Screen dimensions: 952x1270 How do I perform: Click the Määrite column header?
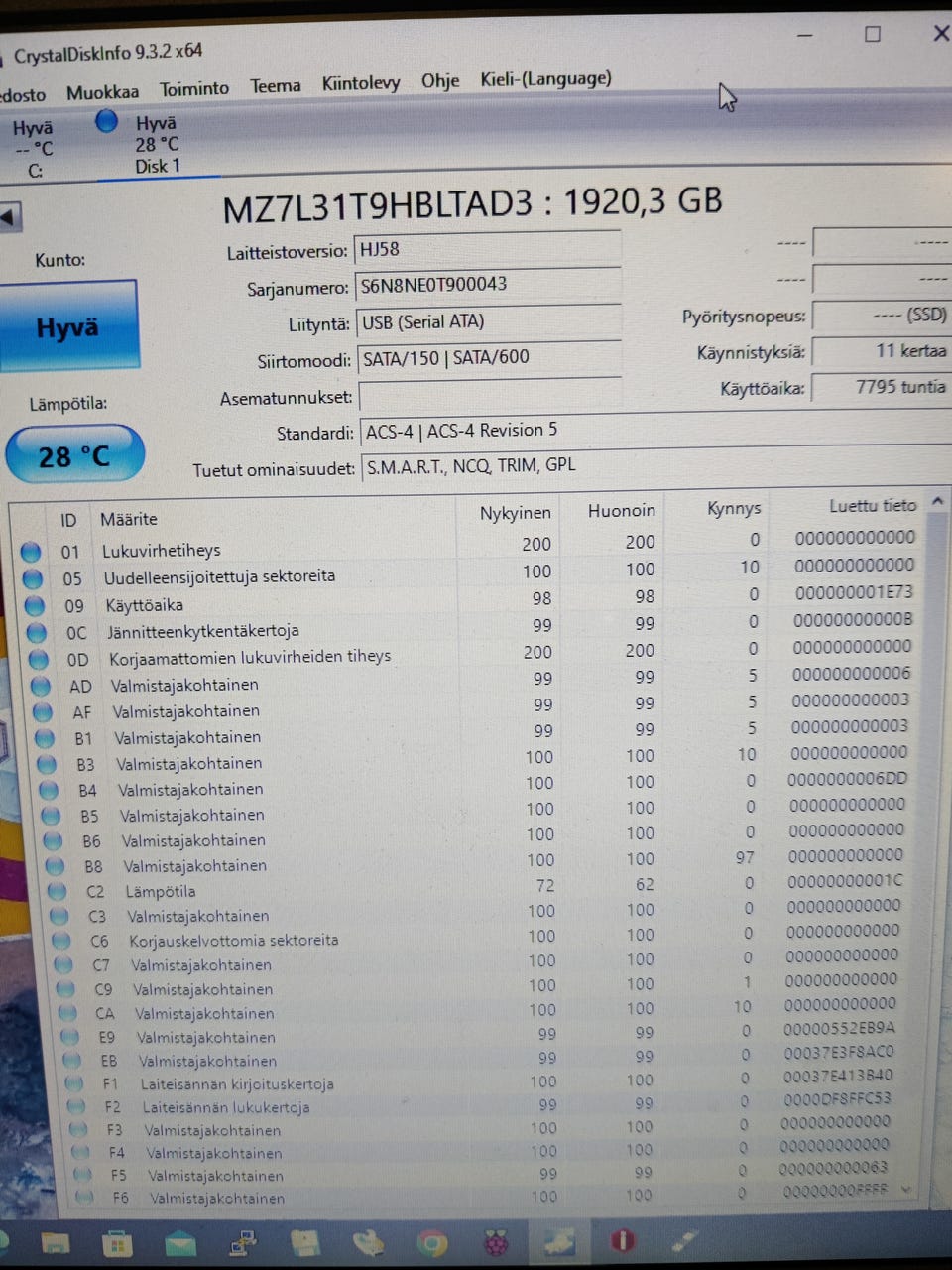[x=129, y=519]
